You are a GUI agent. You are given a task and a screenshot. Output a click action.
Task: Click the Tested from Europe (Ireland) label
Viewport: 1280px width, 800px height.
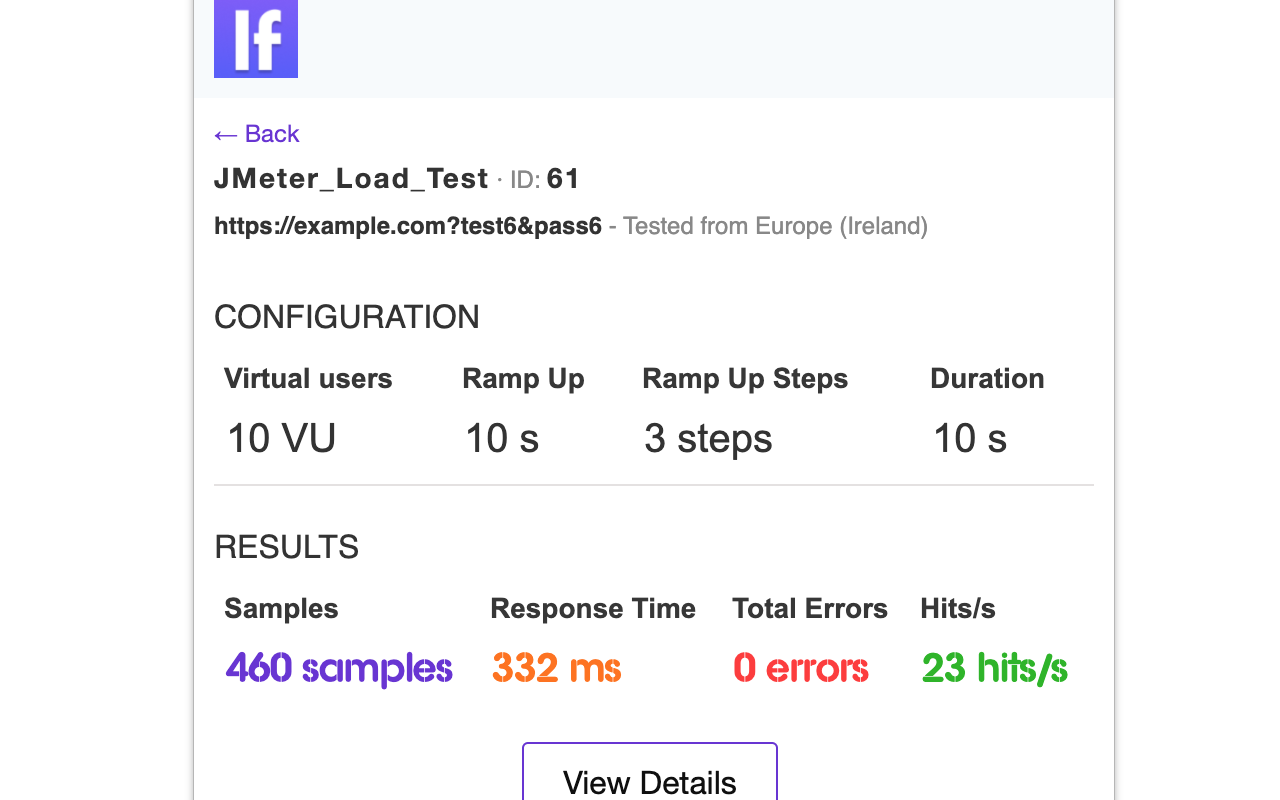tap(775, 226)
